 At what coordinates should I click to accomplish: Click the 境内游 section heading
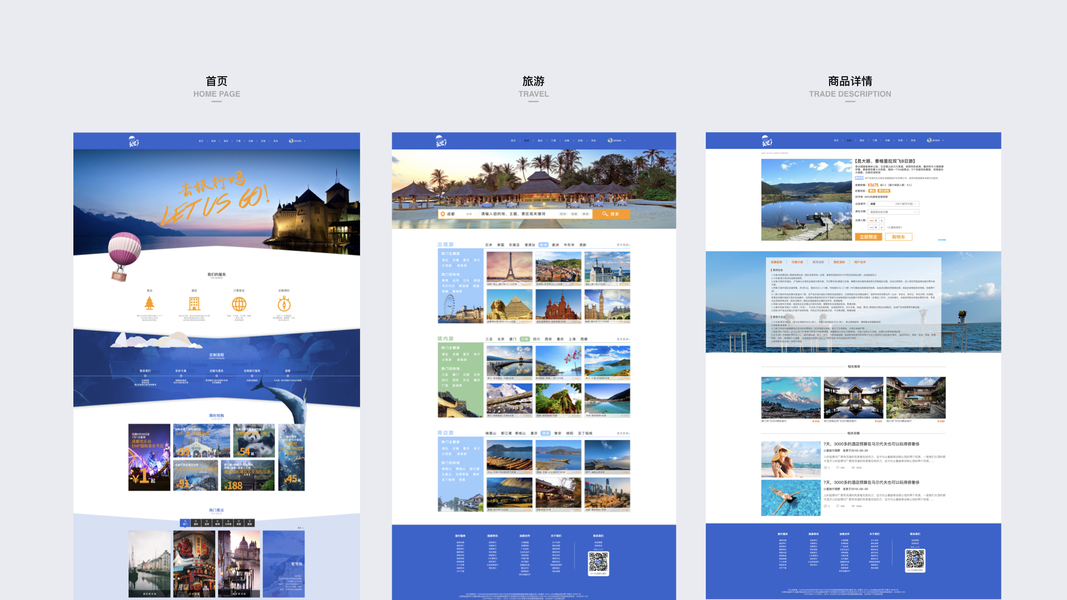tap(445, 339)
